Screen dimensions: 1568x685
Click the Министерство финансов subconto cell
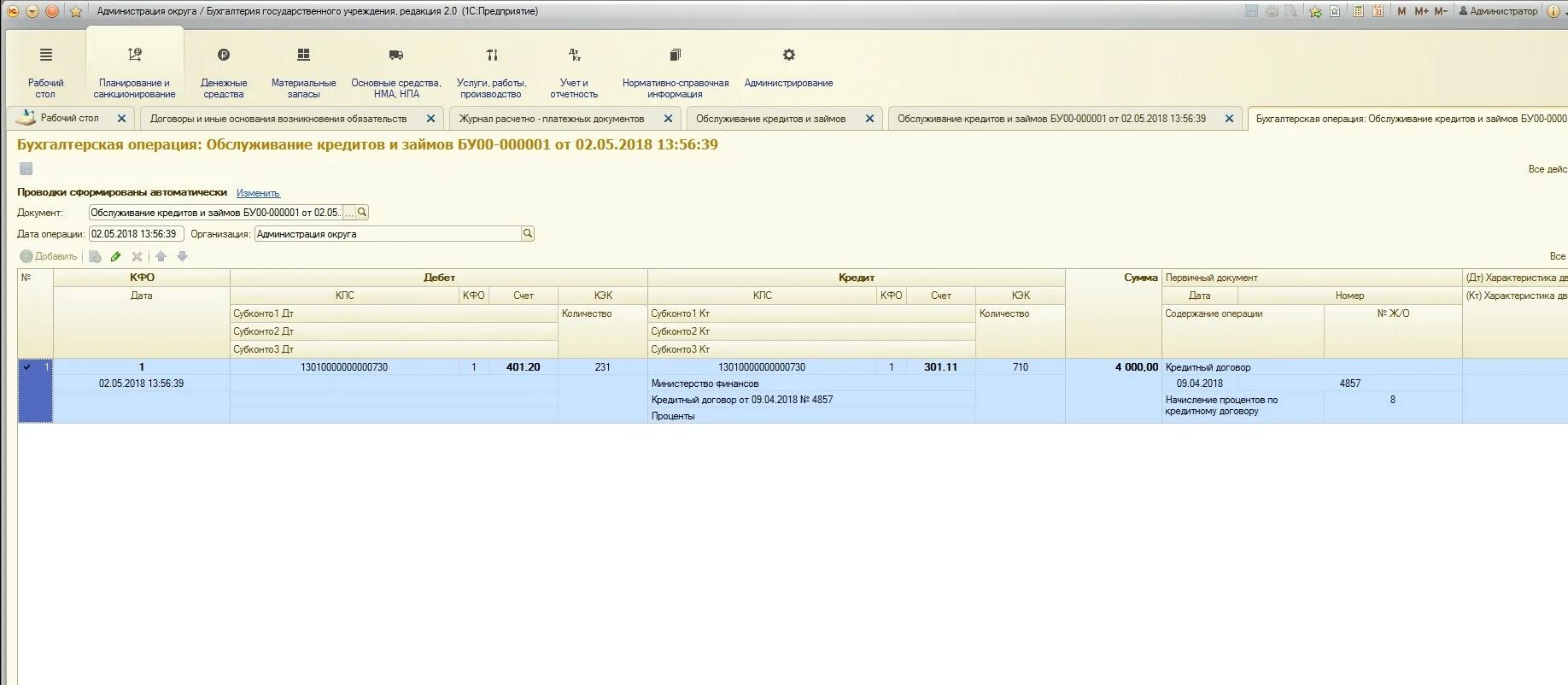811,383
